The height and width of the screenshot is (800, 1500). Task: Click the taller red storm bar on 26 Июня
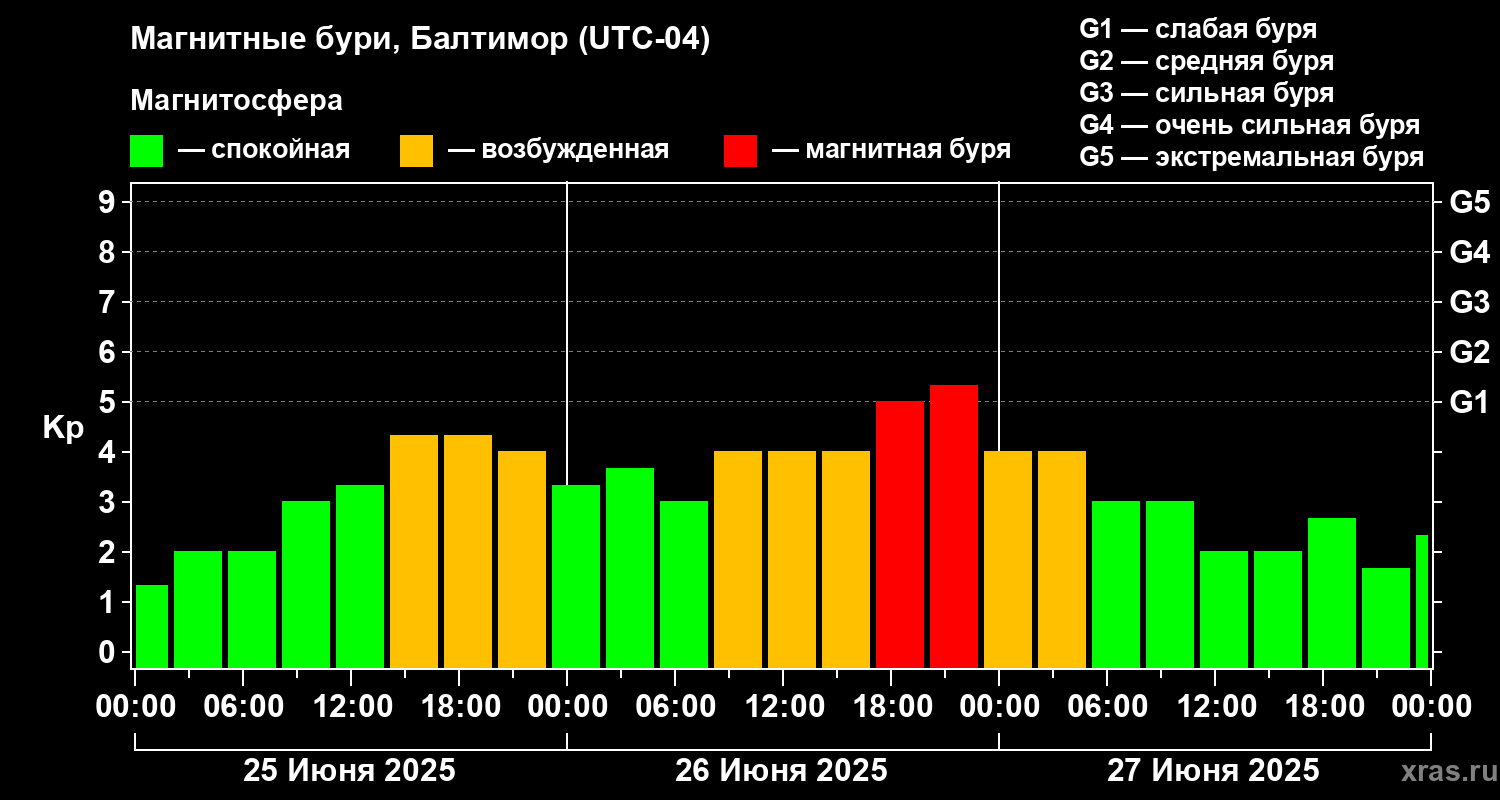[954, 526]
